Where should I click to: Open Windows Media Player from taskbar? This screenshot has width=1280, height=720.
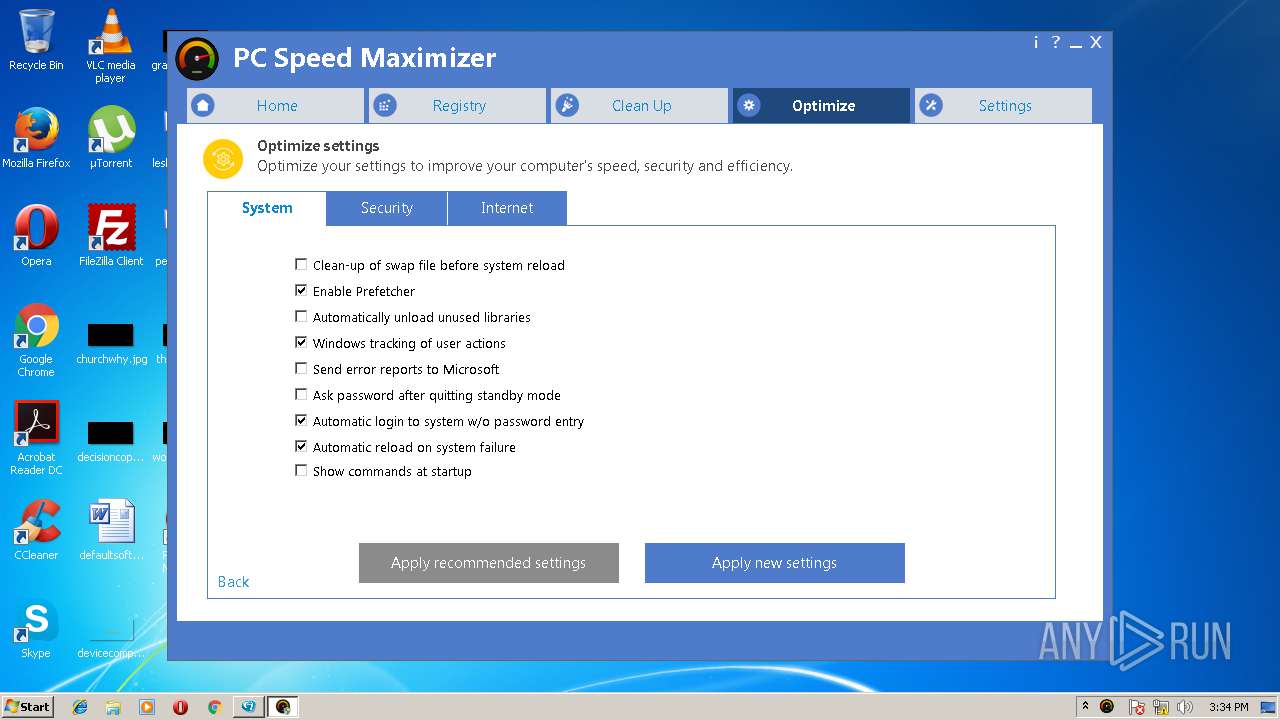click(x=147, y=707)
